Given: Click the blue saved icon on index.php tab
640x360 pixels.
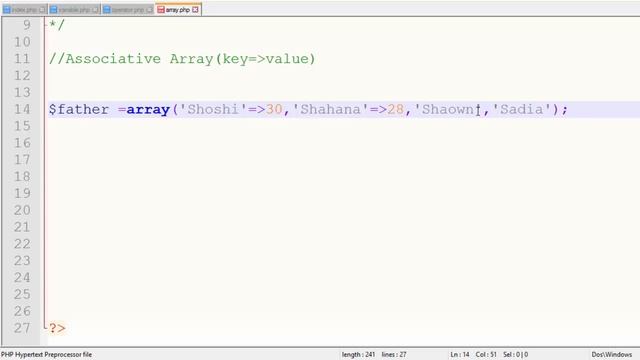Looking at the screenshot, I should tap(7, 10).
